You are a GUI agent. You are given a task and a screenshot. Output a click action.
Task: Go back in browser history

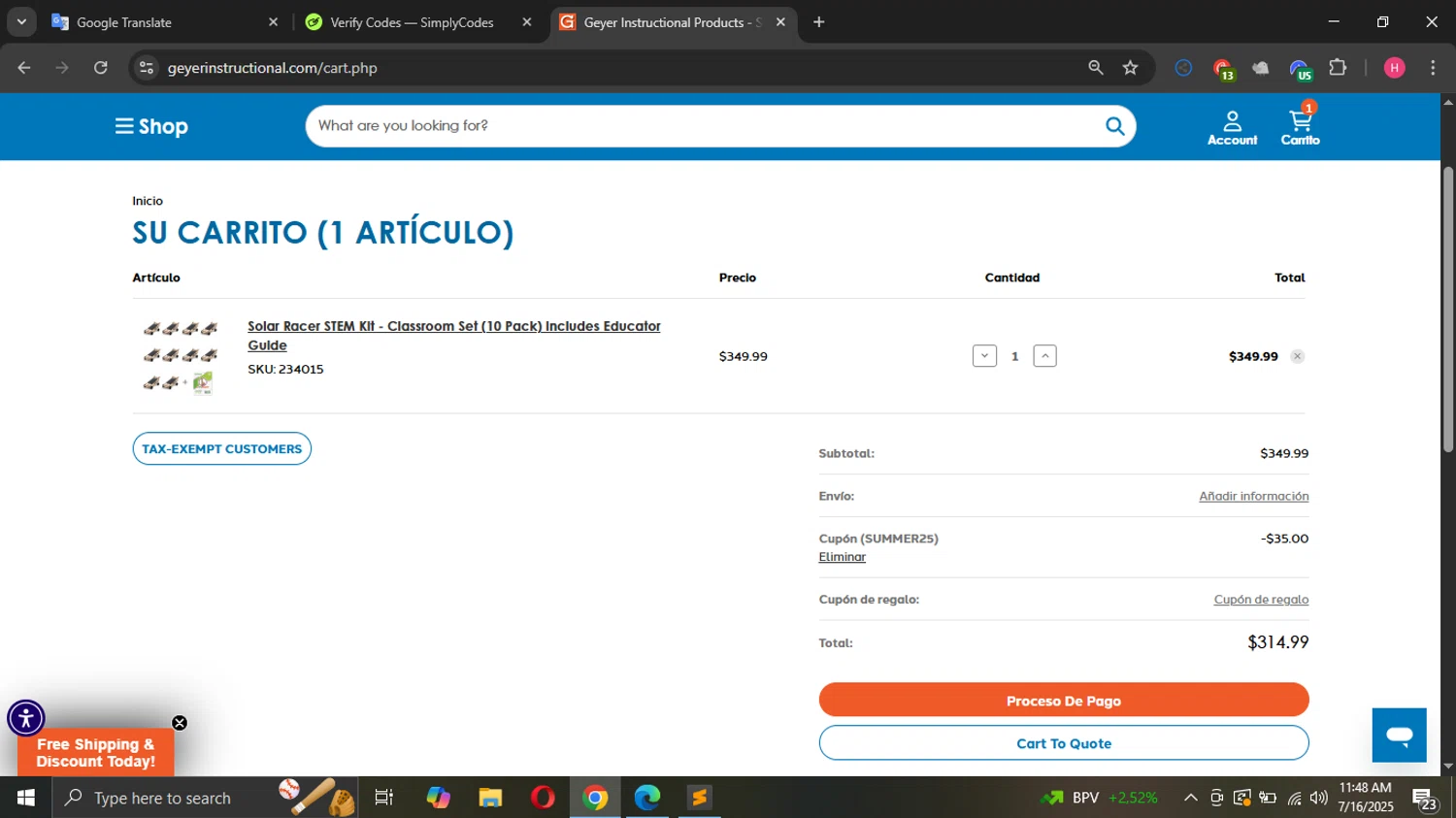(24, 68)
